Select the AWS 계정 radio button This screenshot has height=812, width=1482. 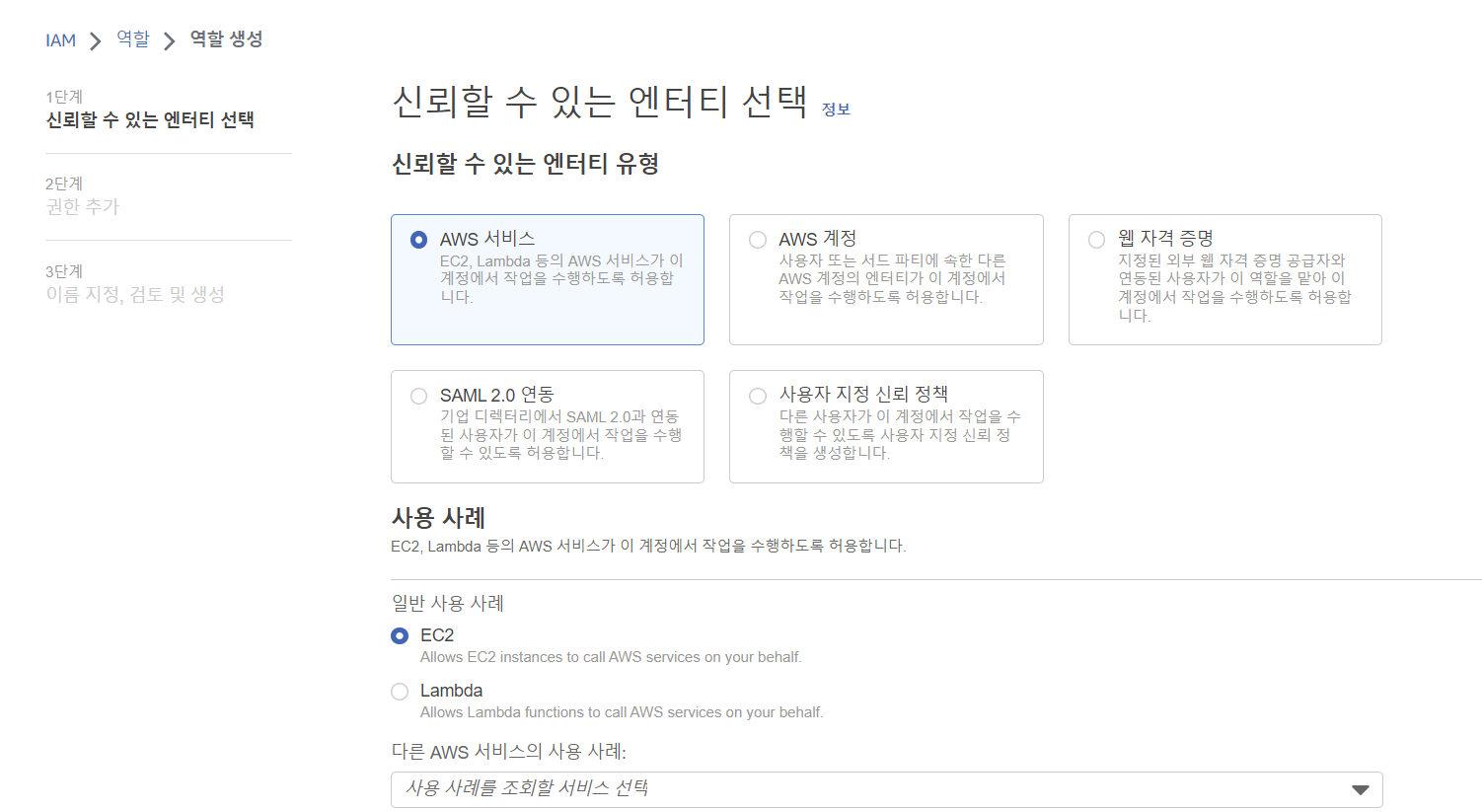click(x=758, y=240)
